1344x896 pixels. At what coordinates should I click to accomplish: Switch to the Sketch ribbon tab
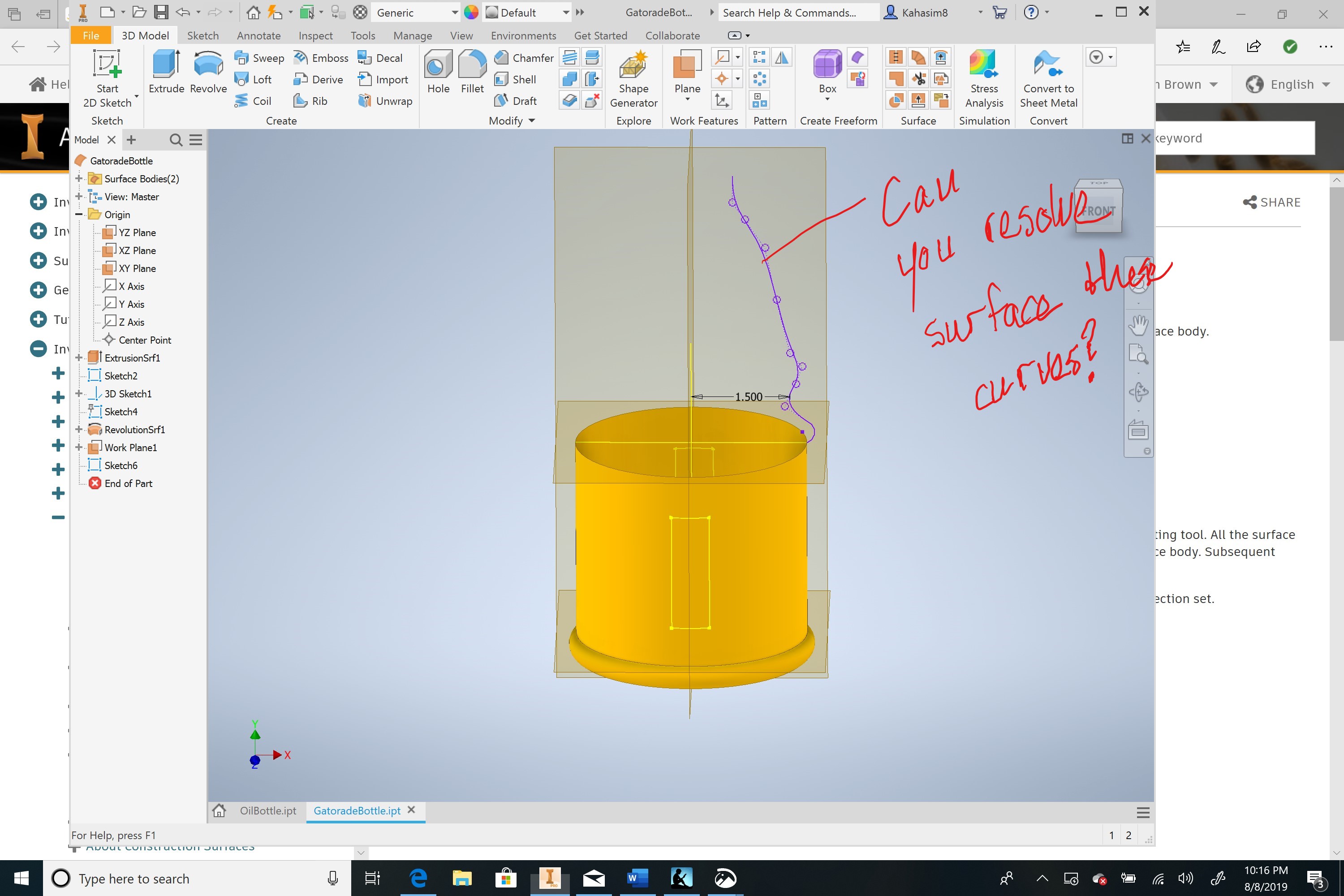point(203,35)
